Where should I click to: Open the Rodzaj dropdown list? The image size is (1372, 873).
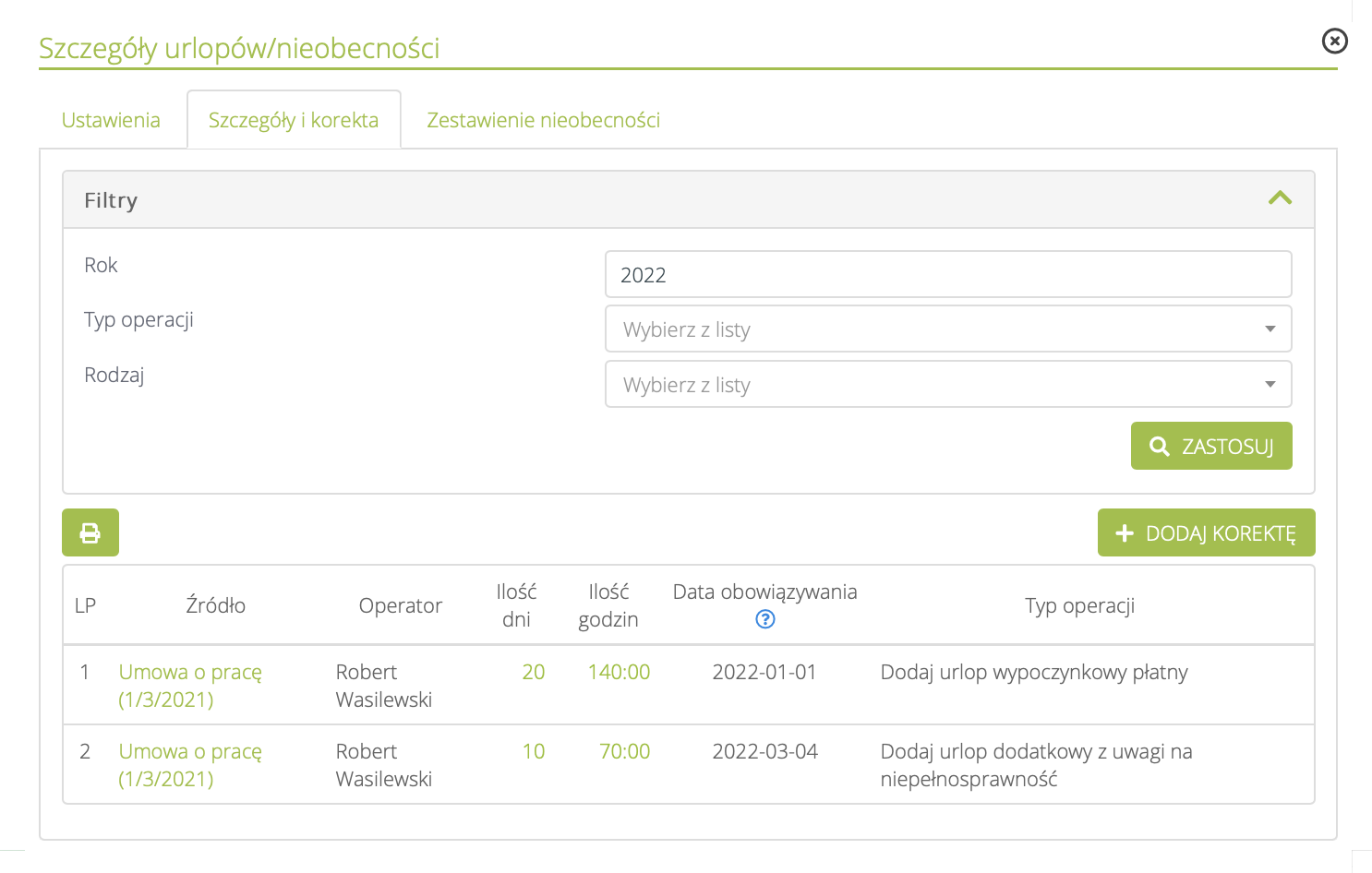[947, 385]
